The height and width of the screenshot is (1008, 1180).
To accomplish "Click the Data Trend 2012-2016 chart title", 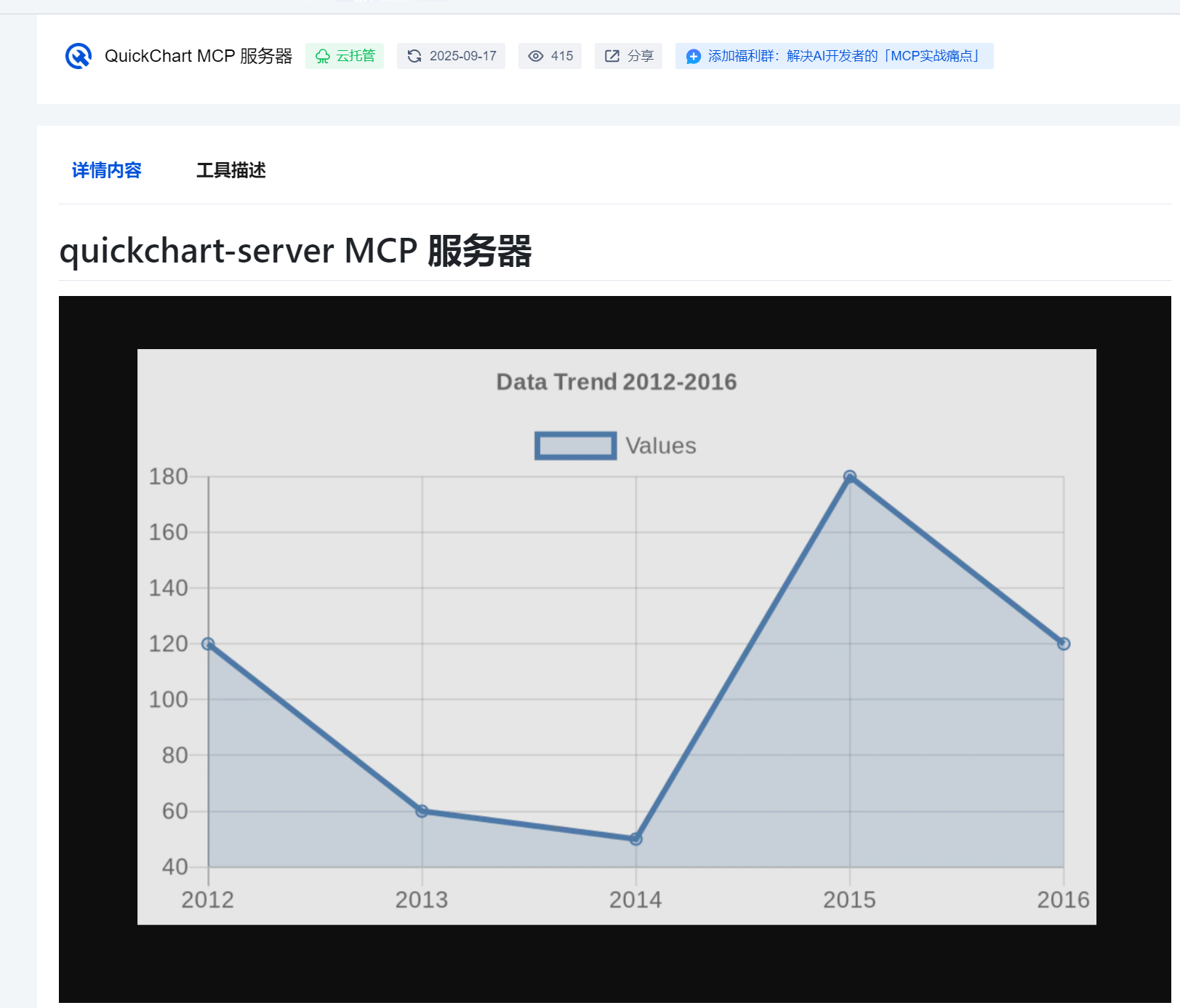I will click(x=617, y=382).
